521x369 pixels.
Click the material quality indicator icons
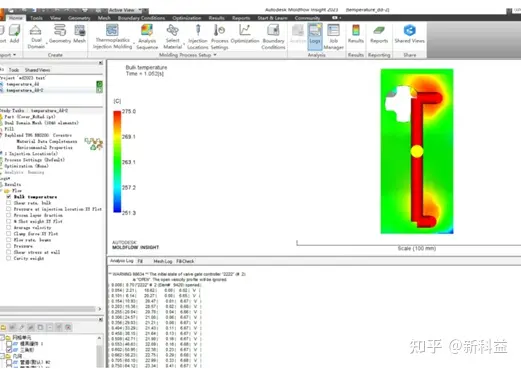tap(94, 144)
